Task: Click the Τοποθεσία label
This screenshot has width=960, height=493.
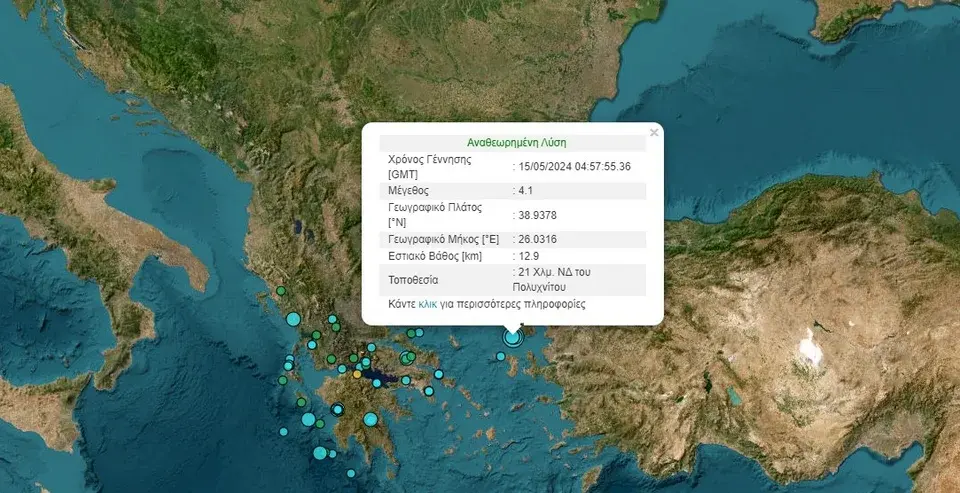Action: [413, 280]
